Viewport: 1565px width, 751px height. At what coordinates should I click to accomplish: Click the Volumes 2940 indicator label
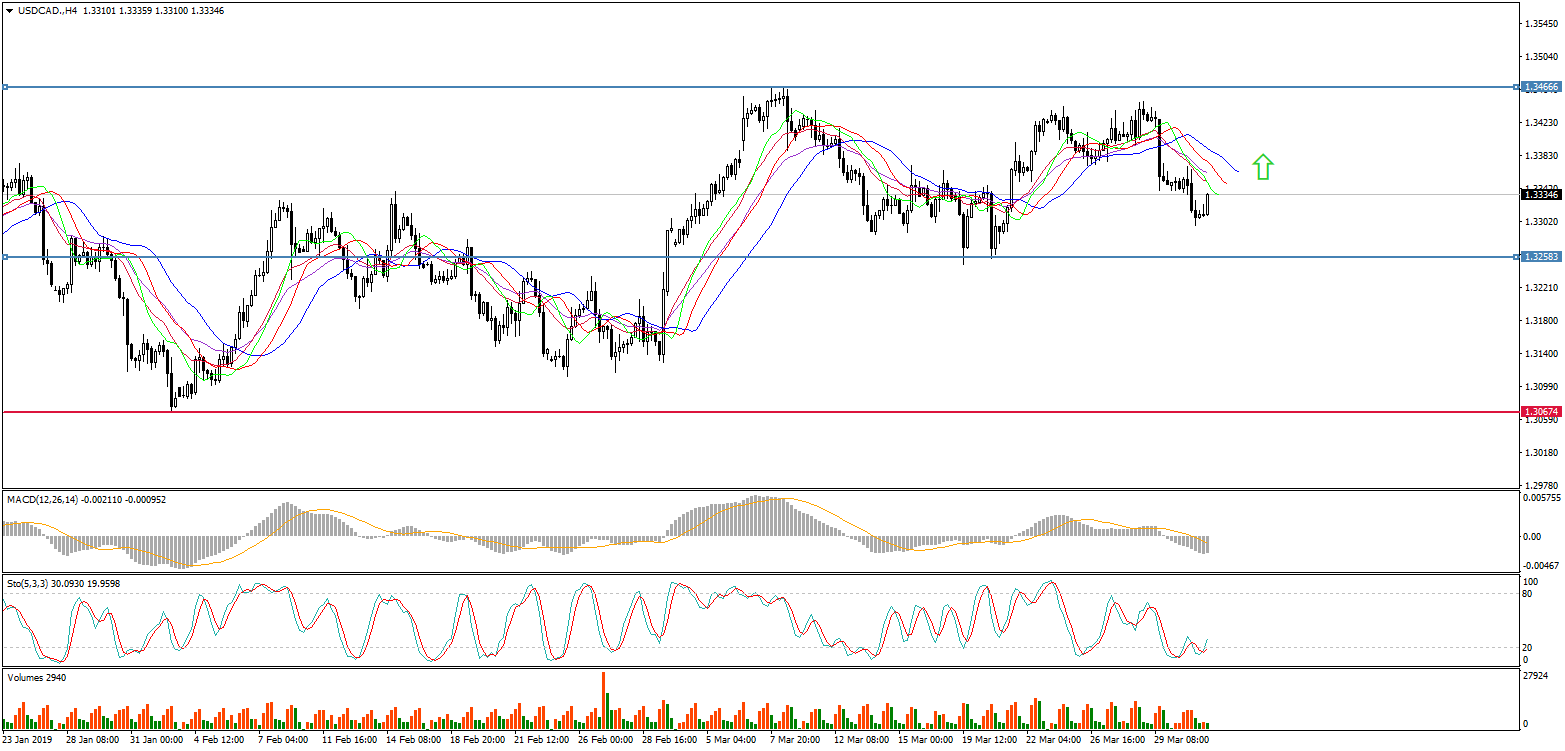pos(37,677)
